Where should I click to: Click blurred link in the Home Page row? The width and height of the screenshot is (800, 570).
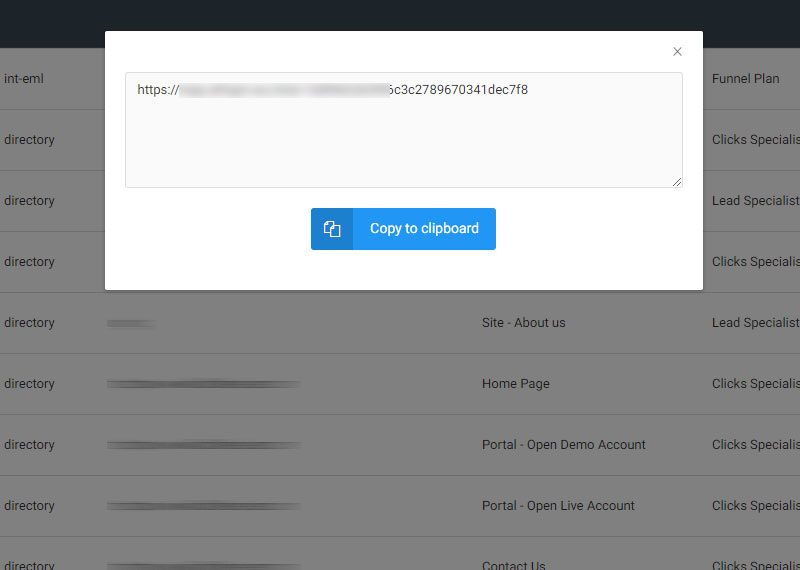[x=203, y=384]
